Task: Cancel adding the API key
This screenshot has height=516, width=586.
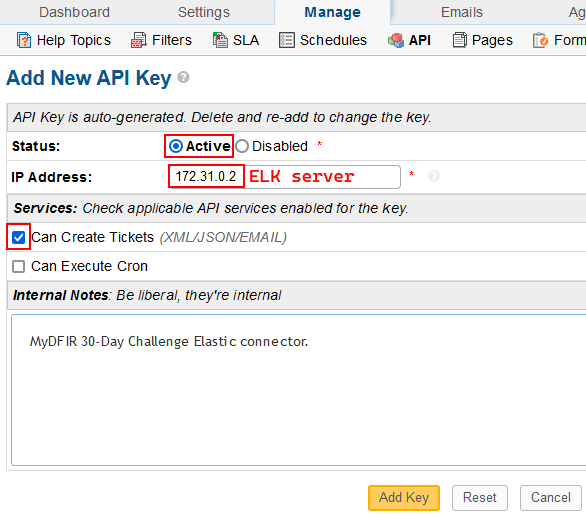Action: (551, 498)
